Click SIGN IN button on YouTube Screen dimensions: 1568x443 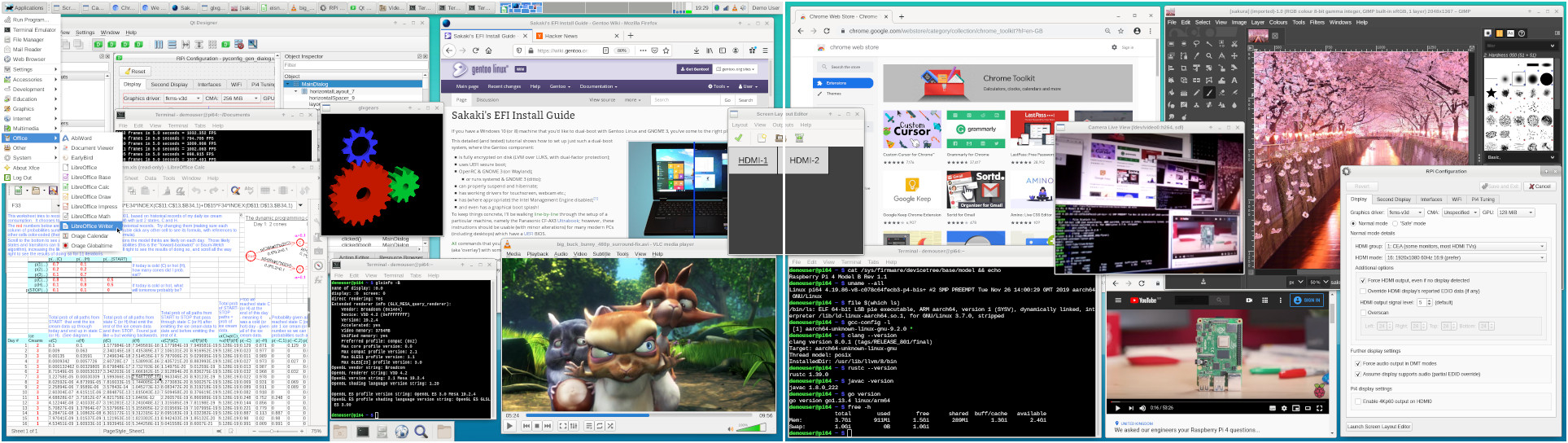tap(1307, 300)
